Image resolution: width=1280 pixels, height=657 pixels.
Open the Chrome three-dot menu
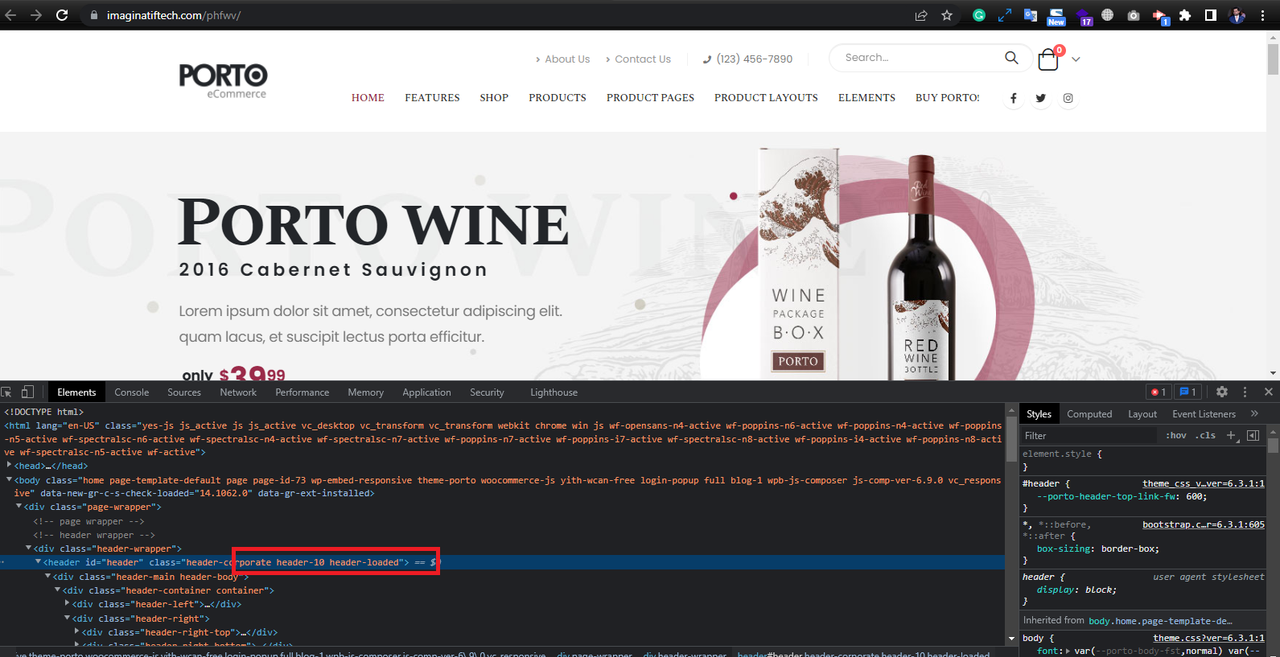pyautogui.click(x=1265, y=16)
